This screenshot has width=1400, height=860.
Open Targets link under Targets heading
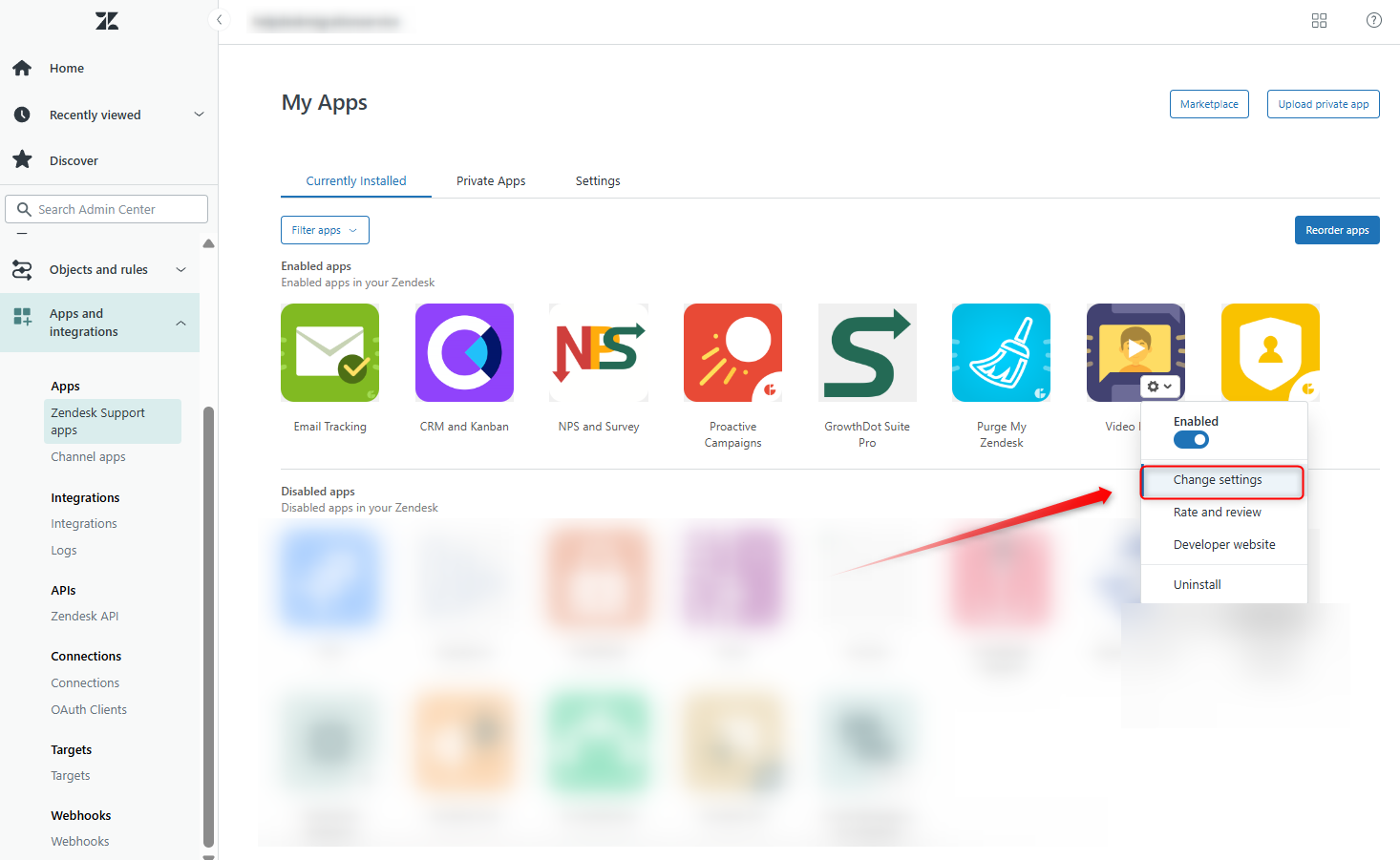click(x=71, y=776)
